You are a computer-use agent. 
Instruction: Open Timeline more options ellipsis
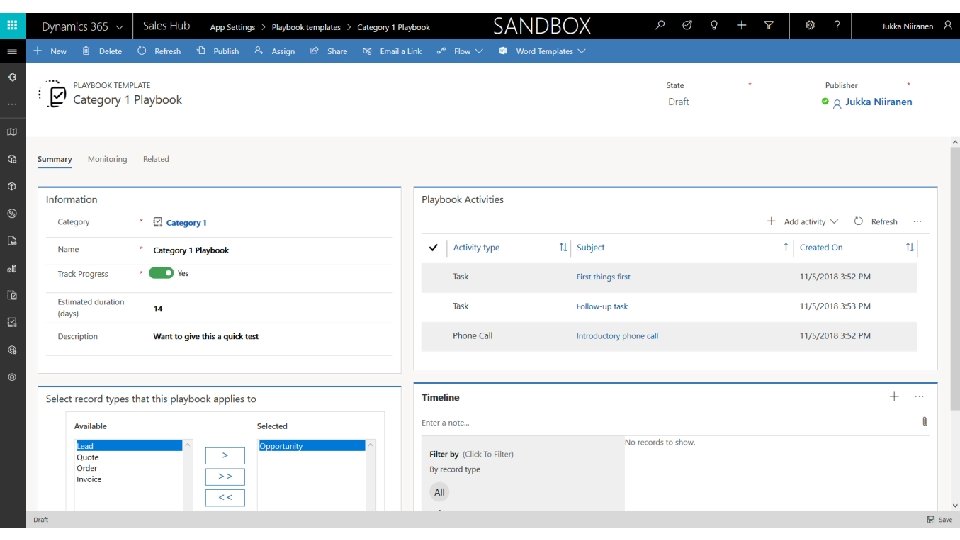[919, 397]
